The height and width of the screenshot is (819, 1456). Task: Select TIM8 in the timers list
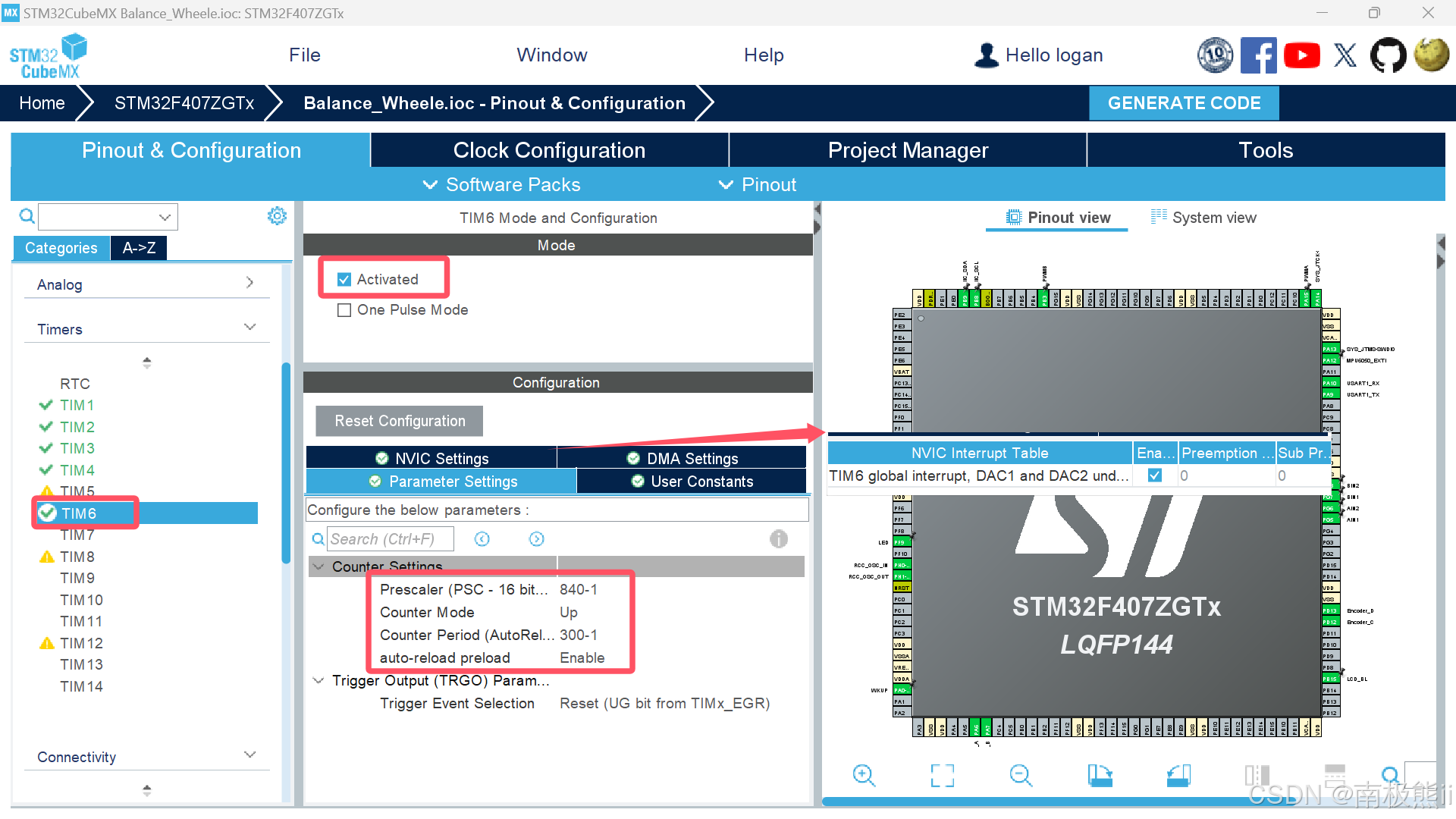77,557
